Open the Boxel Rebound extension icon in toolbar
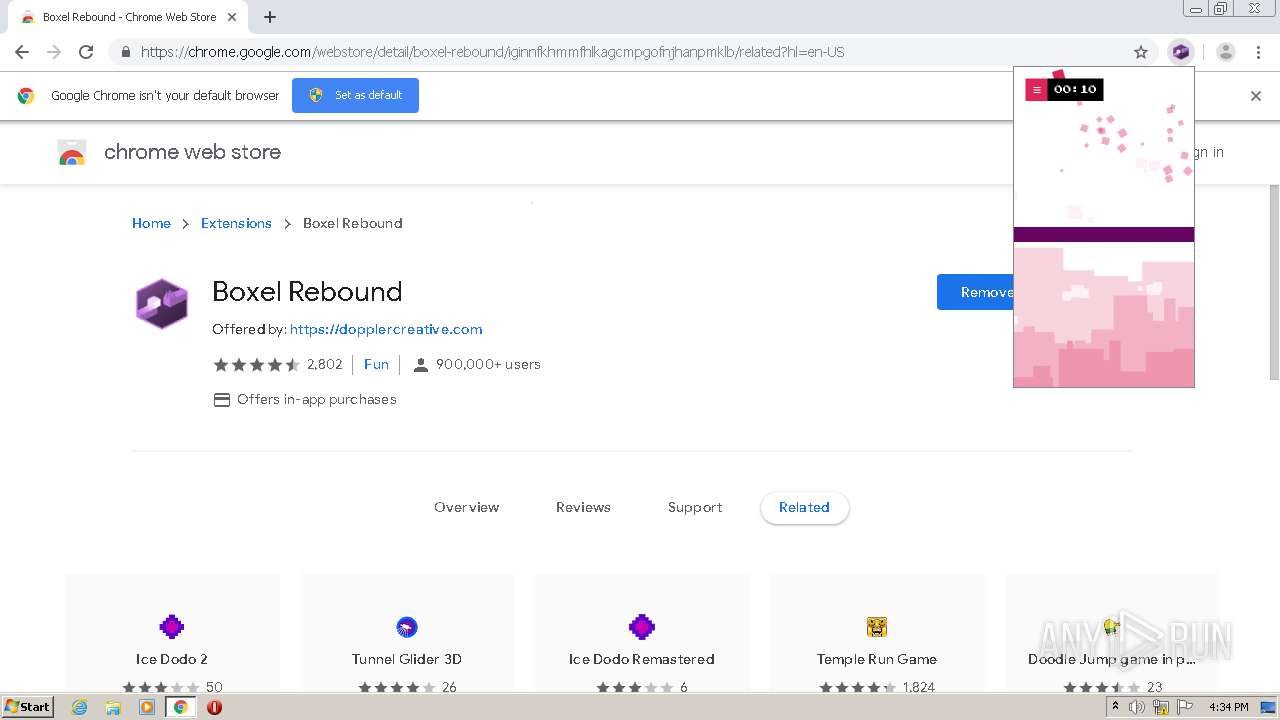Screen dimensions: 1280x720 [x=1181, y=52]
